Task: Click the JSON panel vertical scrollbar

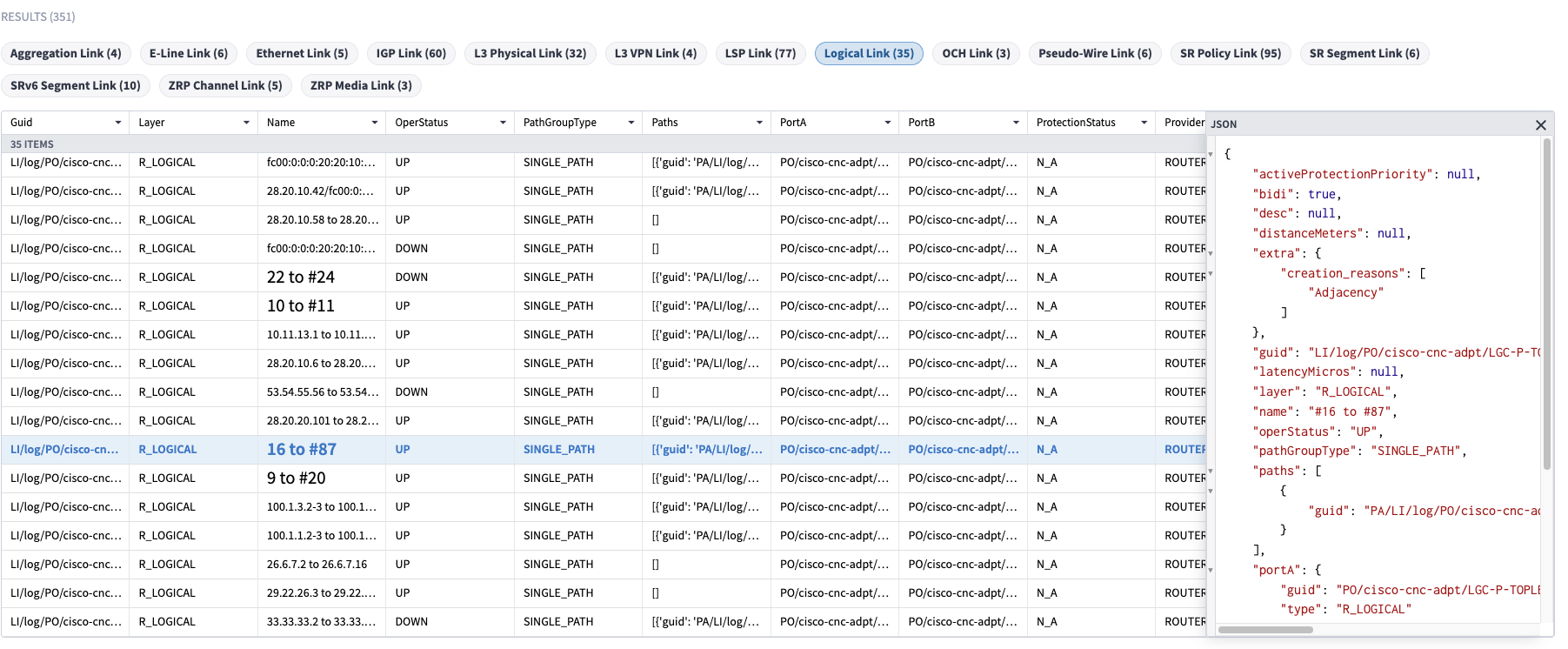Action: click(x=1546, y=304)
